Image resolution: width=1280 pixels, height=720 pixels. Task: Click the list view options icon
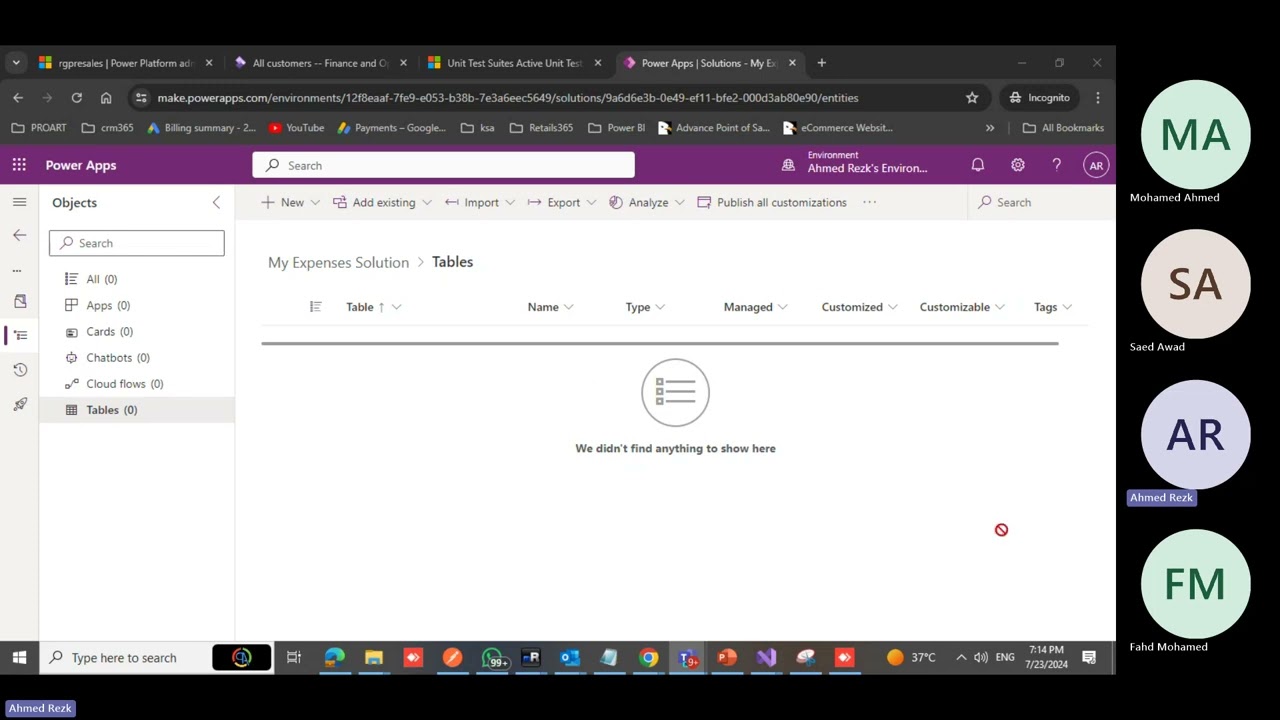(316, 307)
